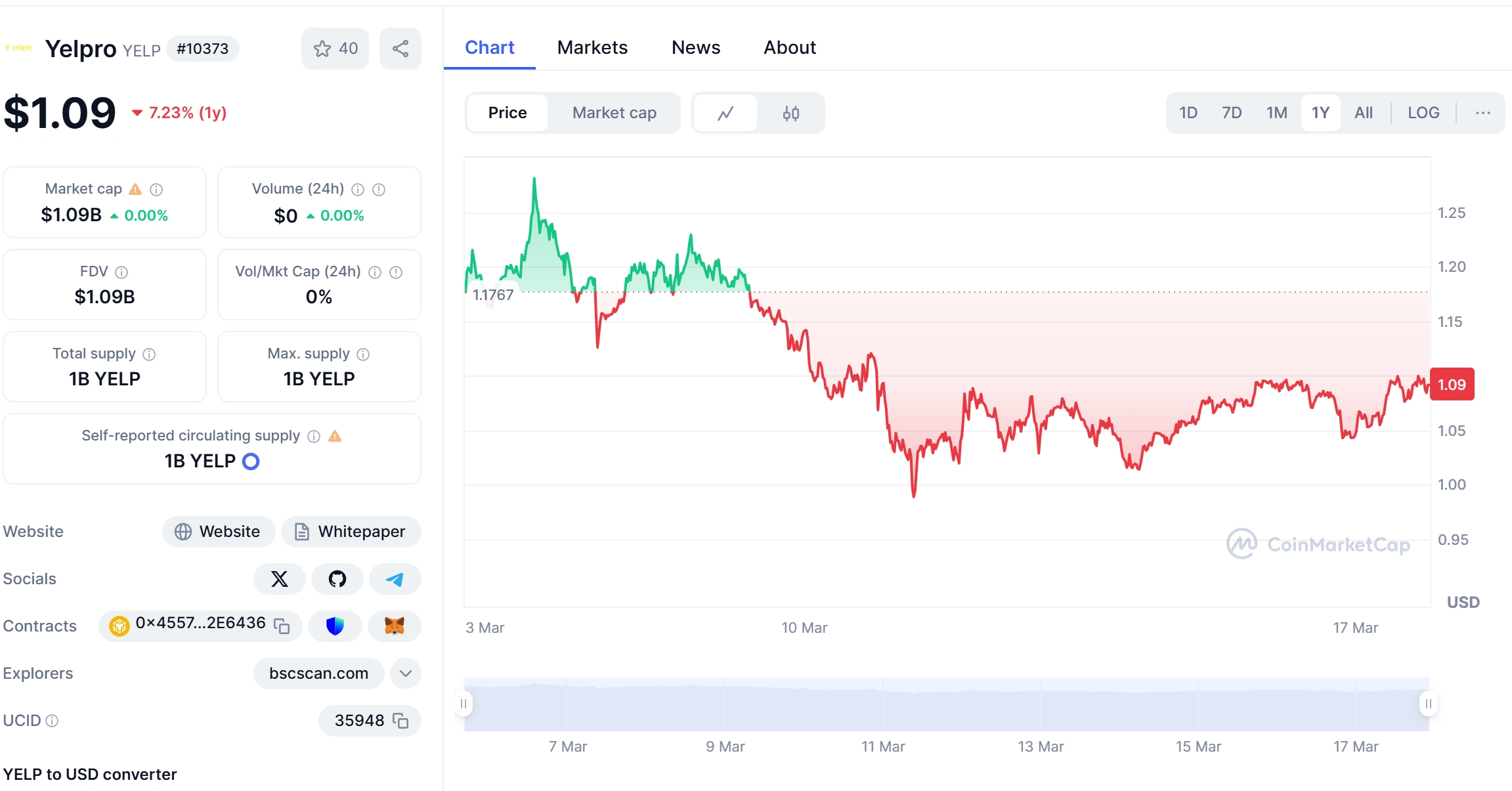Click the #10373 rank badge
Viewport: 1512px width, 791px height.
click(x=203, y=49)
